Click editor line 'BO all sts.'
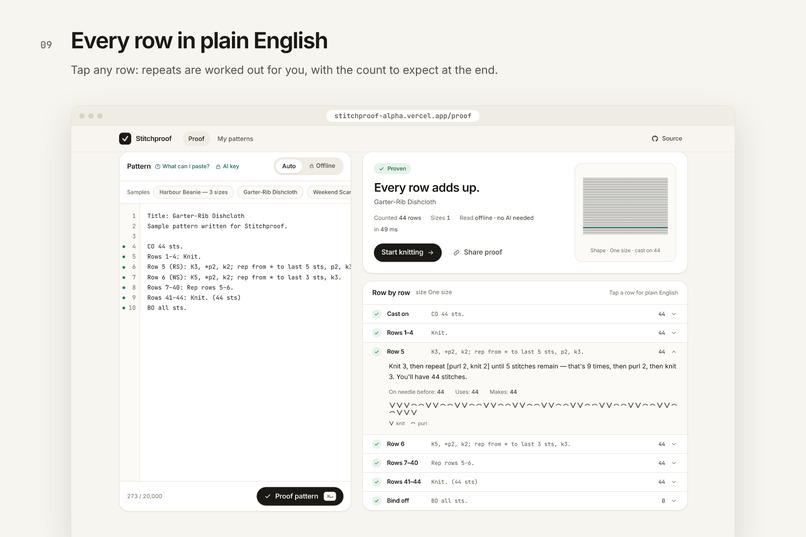 pyautogui.click(x=167, y=308)
